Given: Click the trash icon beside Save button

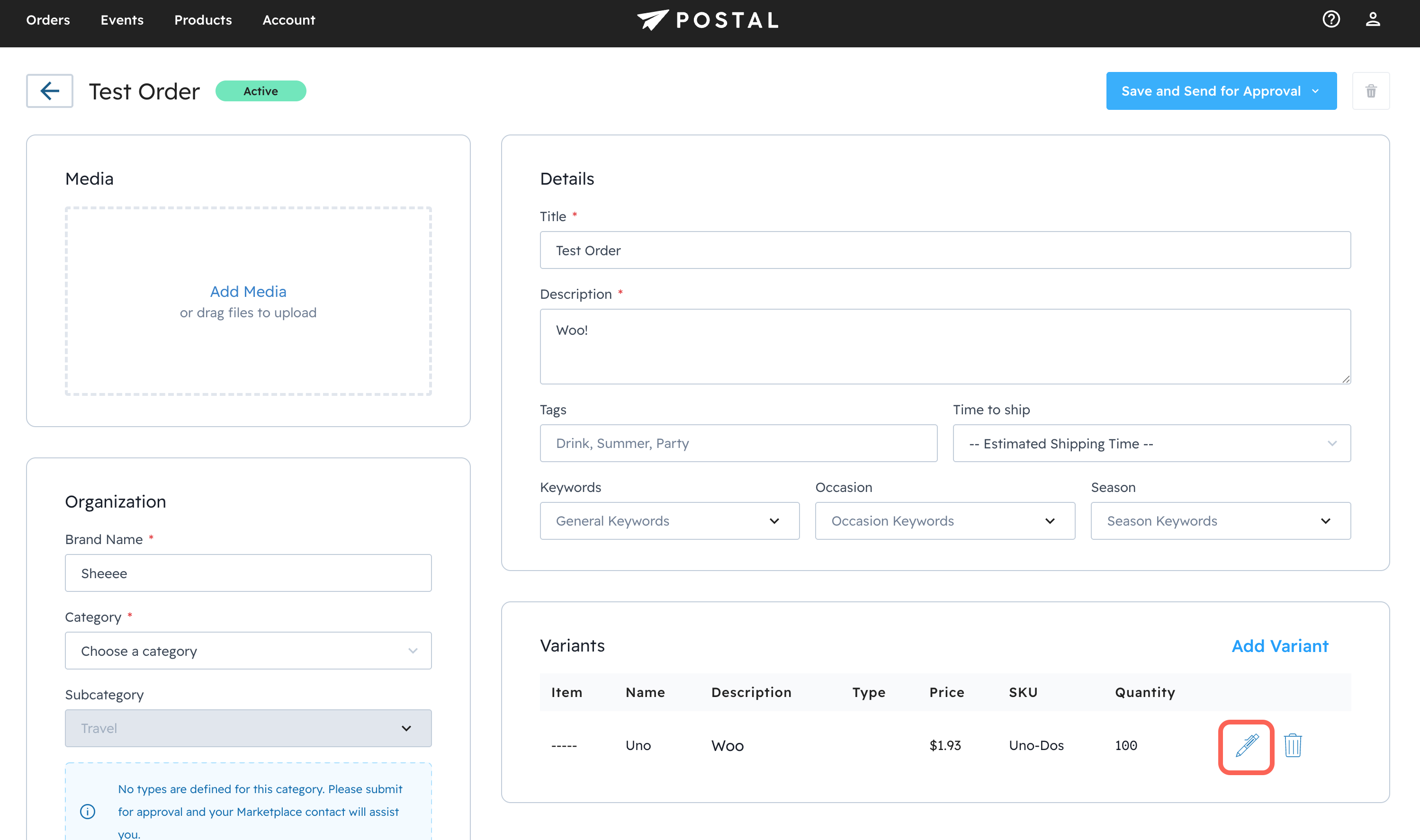Looking at the screenshot, I should [1370, 91].
